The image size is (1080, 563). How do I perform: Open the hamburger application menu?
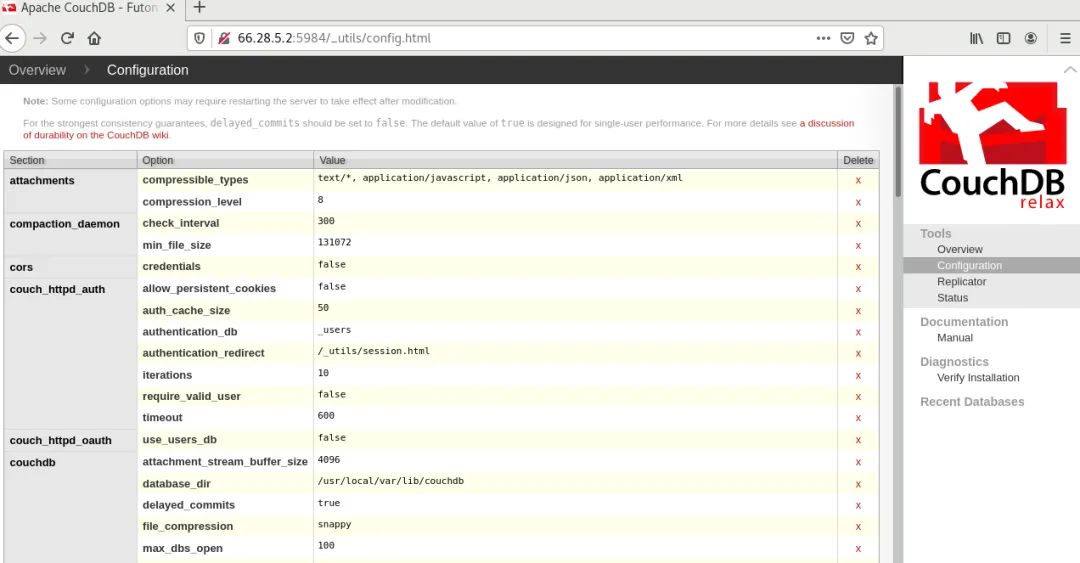click(1065, 38)
